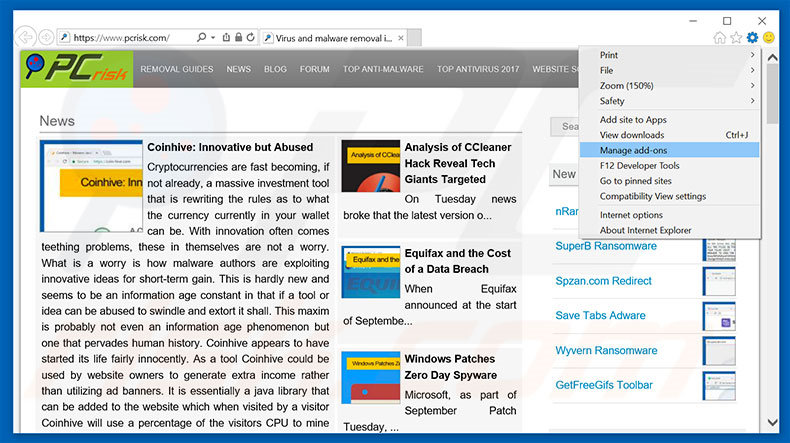Click the Windows Patches article thumbnail

pos(370,378)
